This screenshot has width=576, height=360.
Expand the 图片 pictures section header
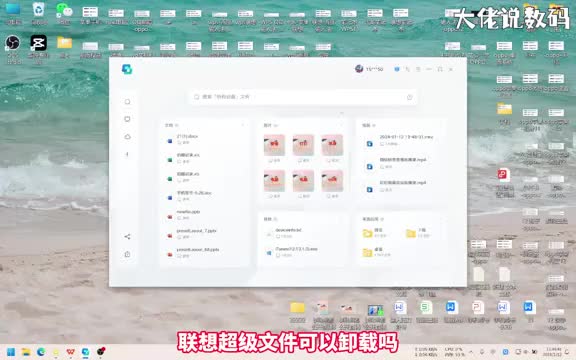click(270, 125)
